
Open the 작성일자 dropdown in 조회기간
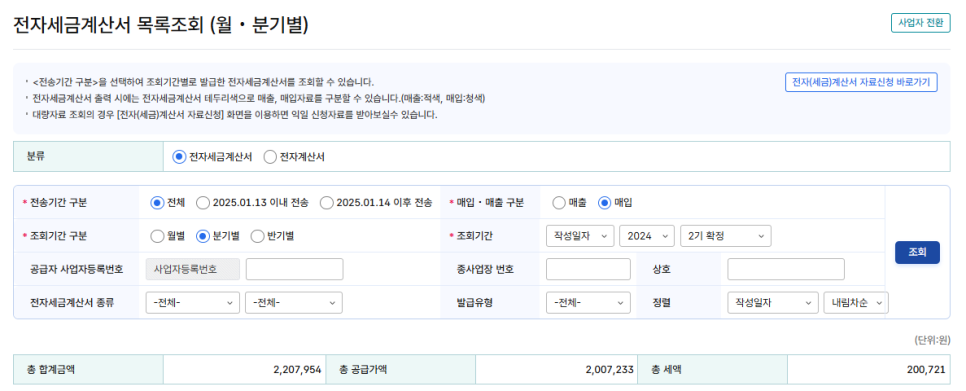pos(580,236)
